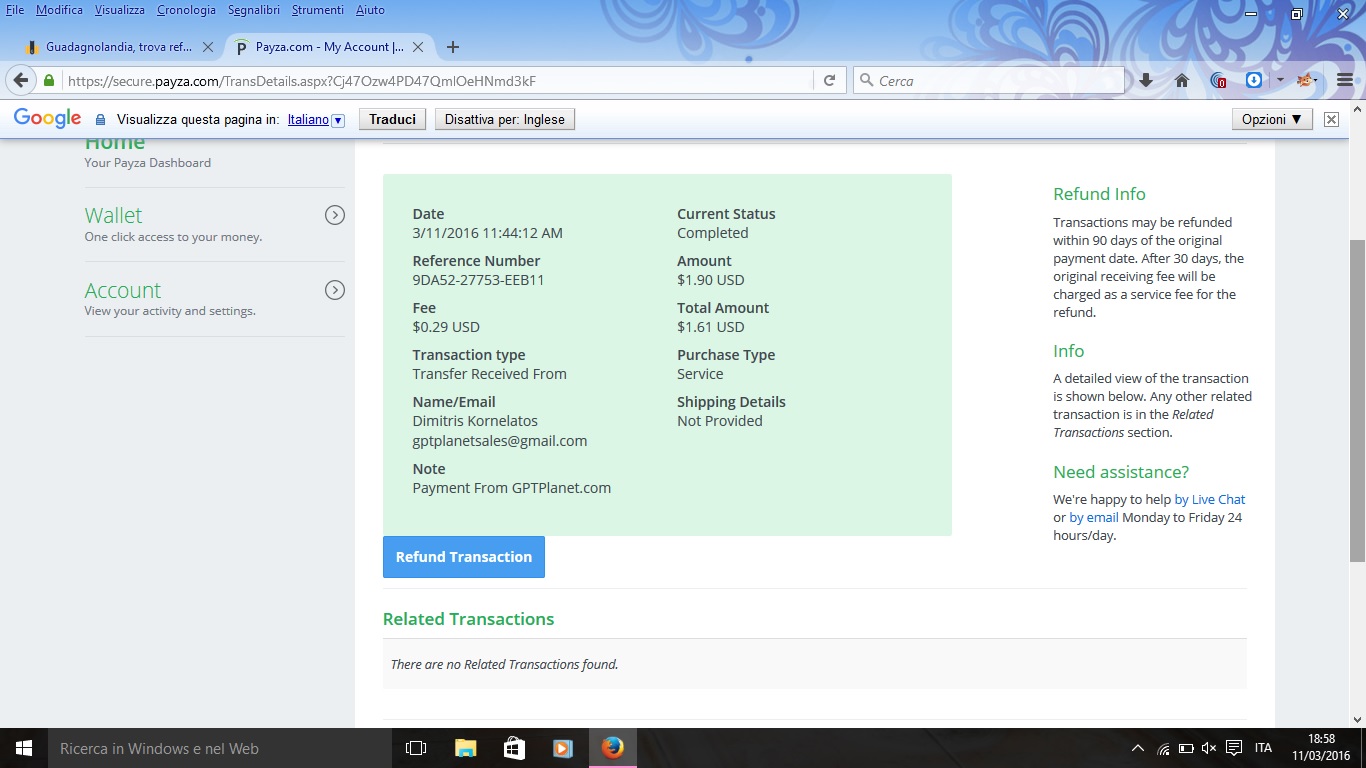Open the Action Center notifications icon
The width and height of the screenshot is (1366, 768).
click(x=1234, y=748)
